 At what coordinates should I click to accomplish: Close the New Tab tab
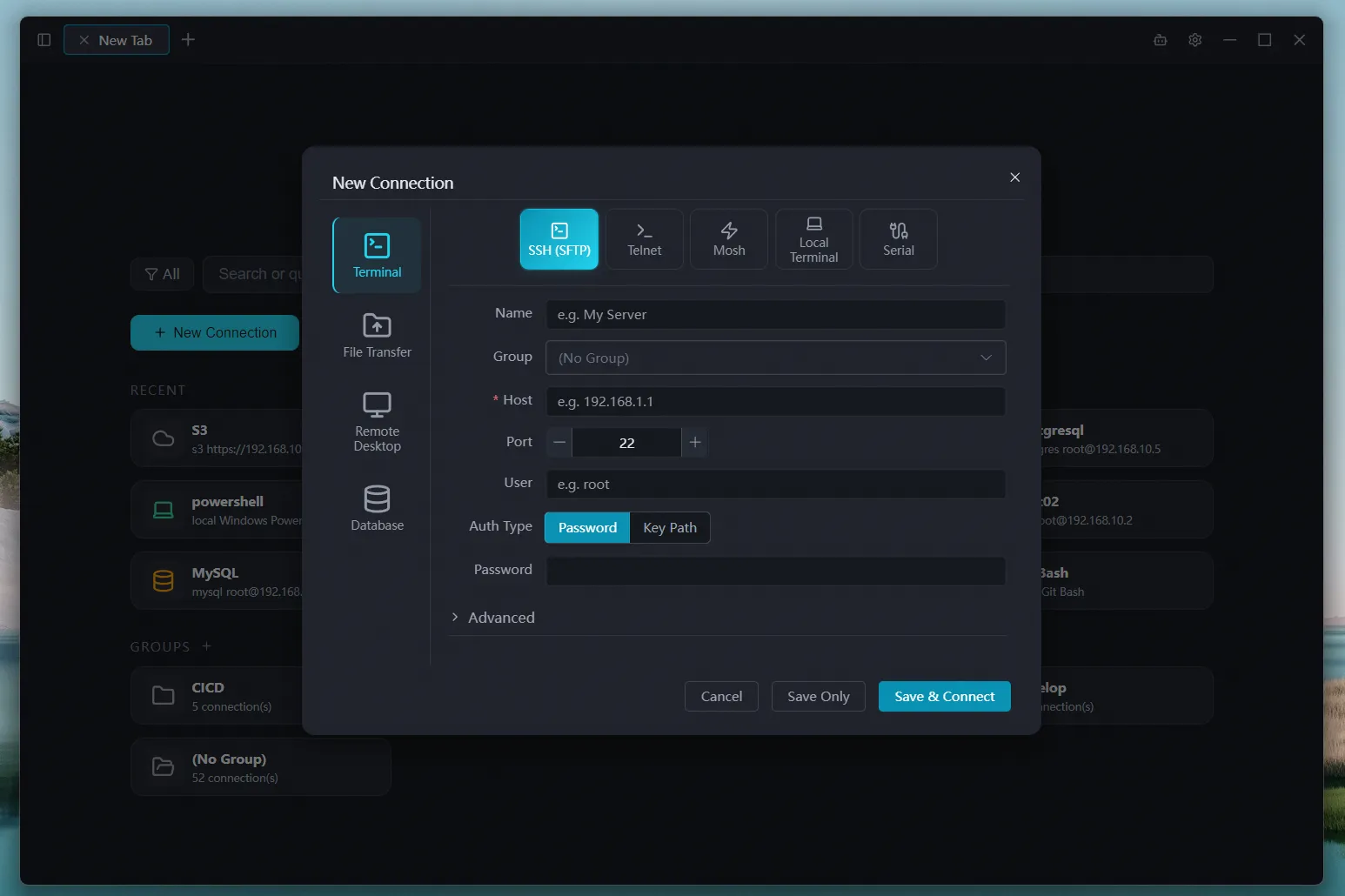84,40
